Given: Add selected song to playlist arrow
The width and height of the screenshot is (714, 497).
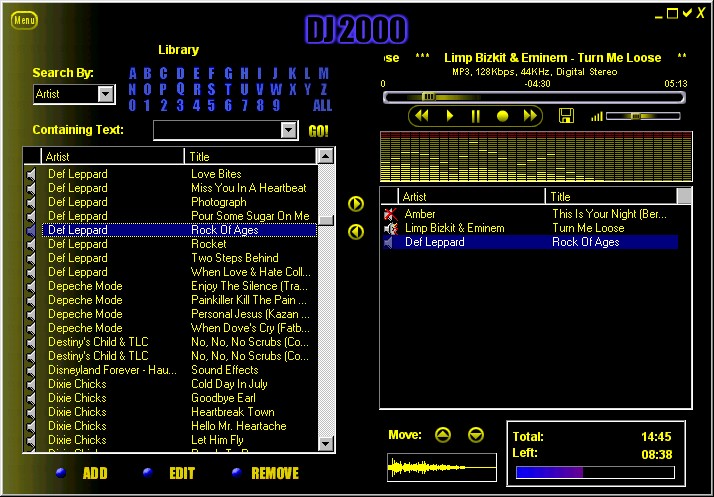Looking at the screenshot, I should point(356,204).
